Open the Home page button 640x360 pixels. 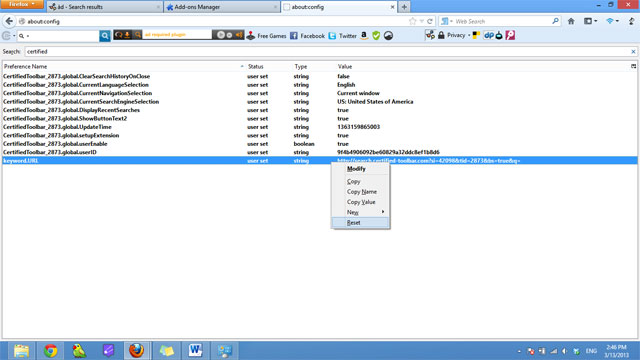coord(571,21)
